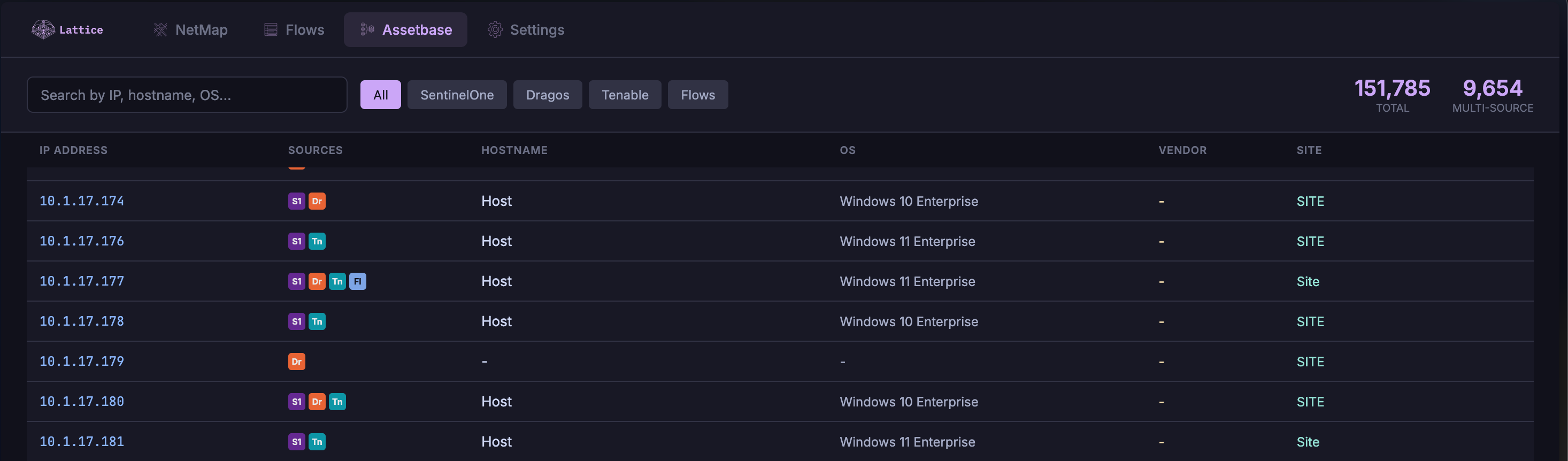This screenshot has height=461, width=1568.
Task: Click the Fl badge on 10.1.17.177
Action: pyautogui.click(x=357, y=281)
